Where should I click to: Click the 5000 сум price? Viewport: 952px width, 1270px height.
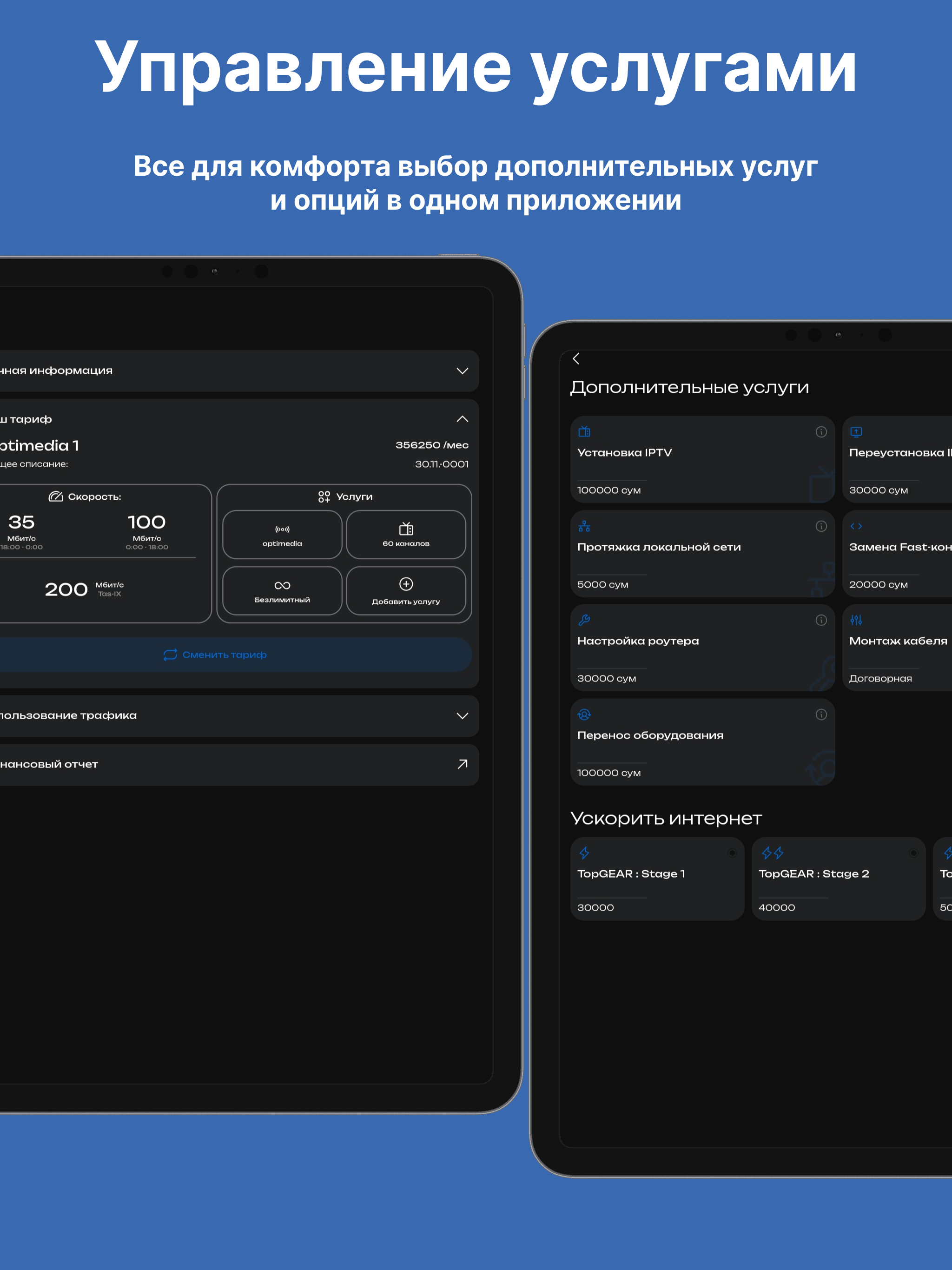tap(603, 584)
